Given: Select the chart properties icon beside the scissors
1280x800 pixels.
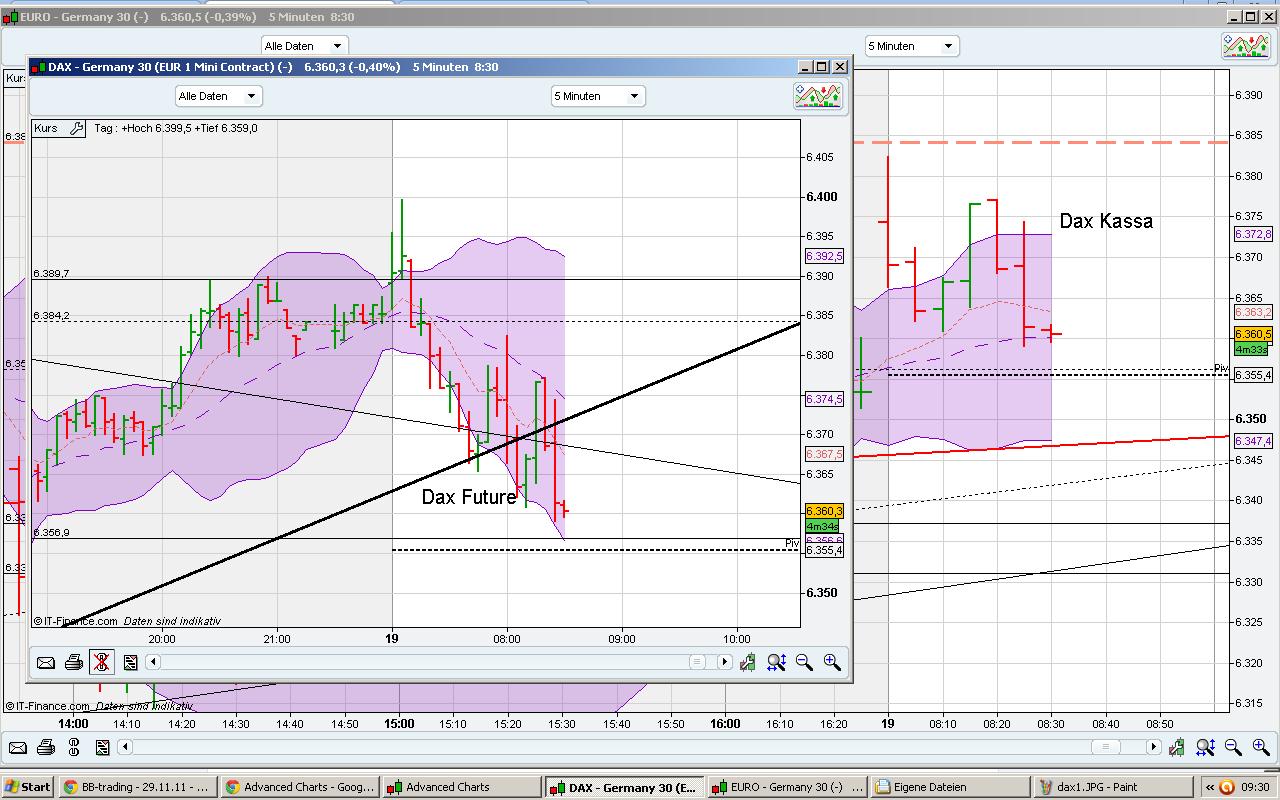Looking at the screenshot, I should (x=130, y=662).
